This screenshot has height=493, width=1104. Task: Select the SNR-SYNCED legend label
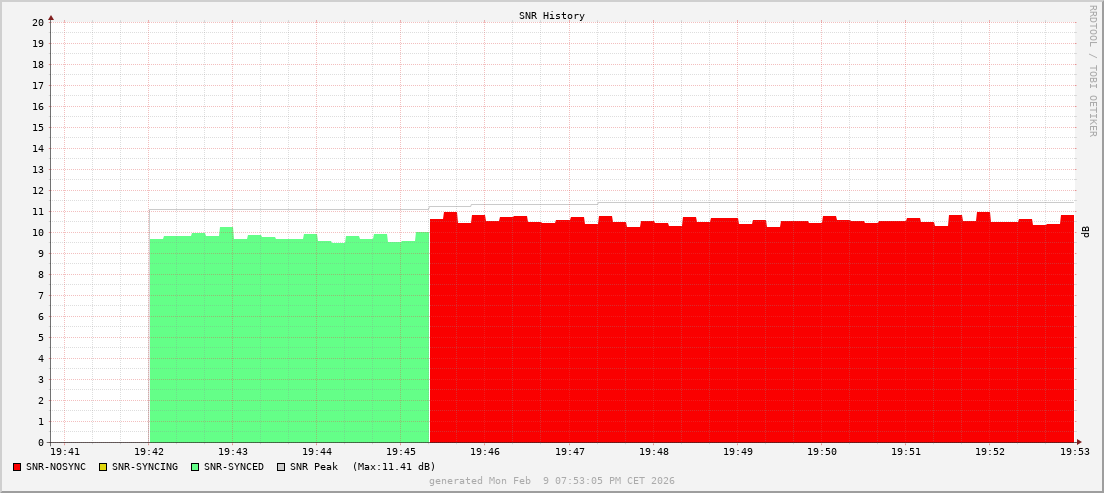click(234, 467)
